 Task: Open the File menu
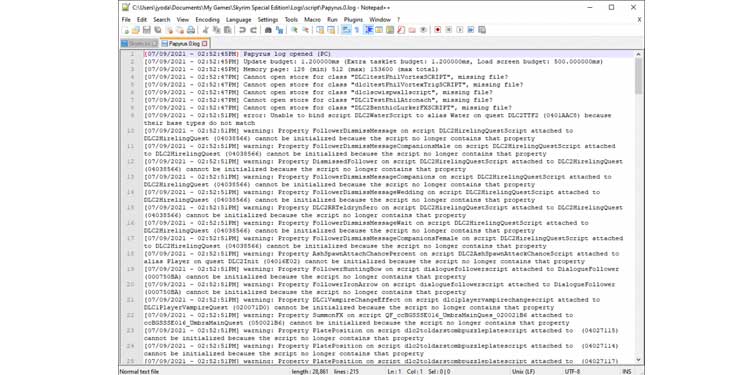[126, 20]
